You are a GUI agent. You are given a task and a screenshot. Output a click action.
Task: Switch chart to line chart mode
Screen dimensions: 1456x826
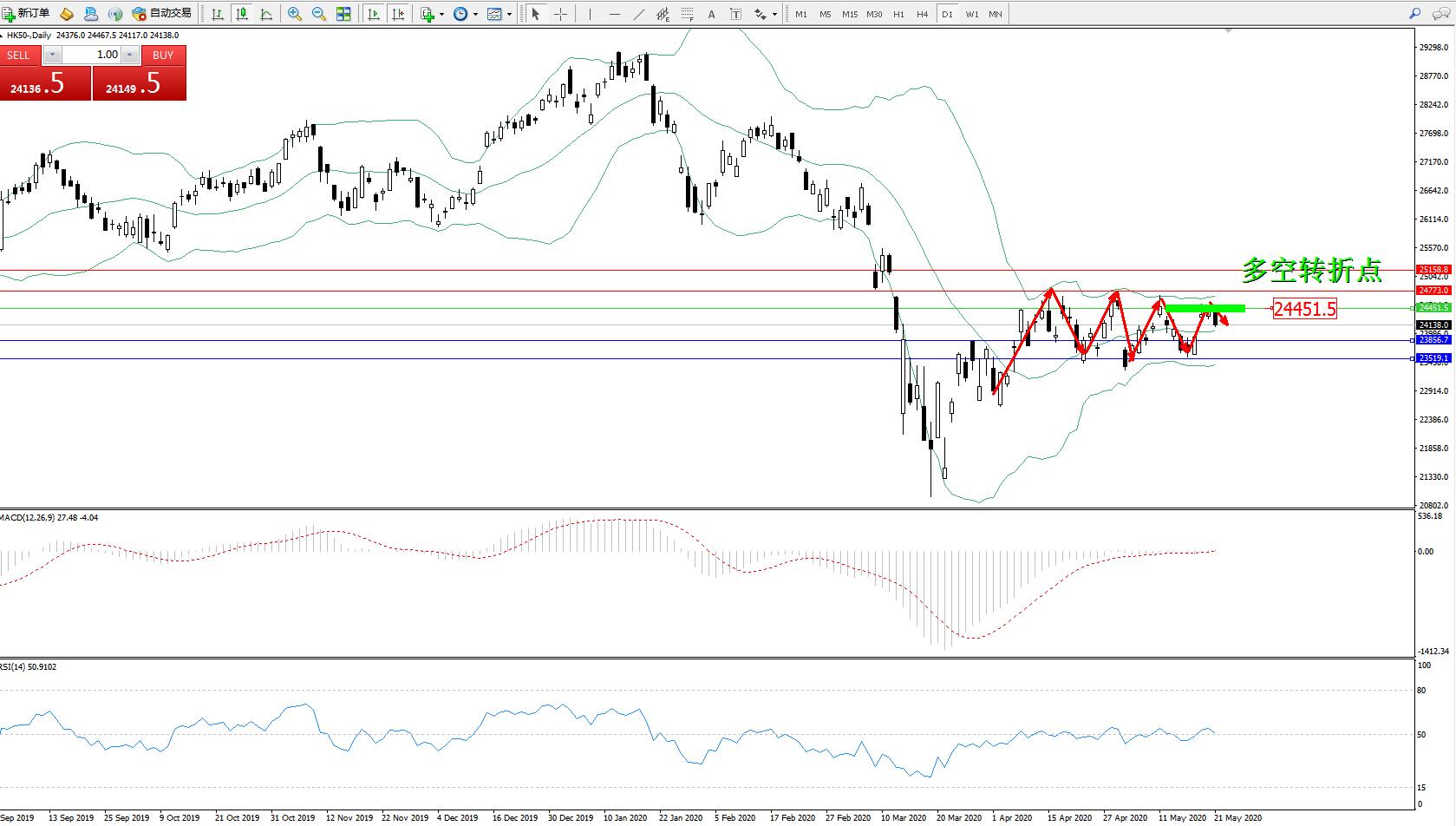click(x=266, y=14)
